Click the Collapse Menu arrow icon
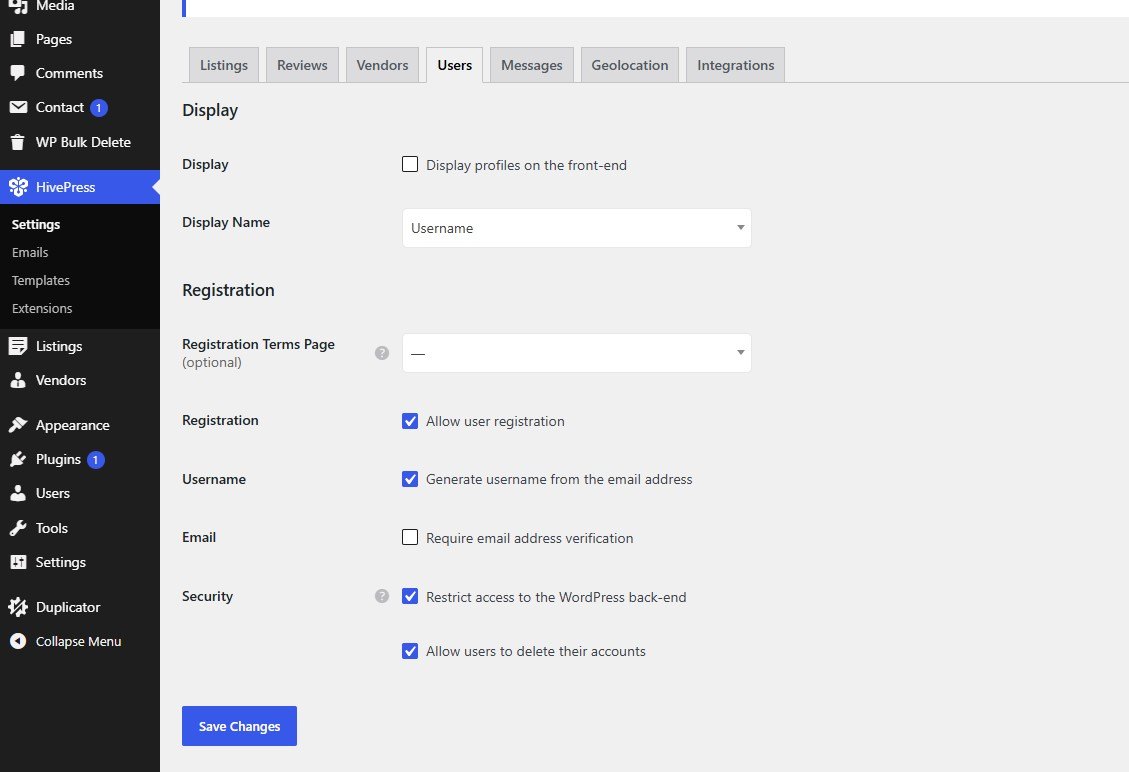This screenshot has height=772, width=1129. click(x=18, y=641)
